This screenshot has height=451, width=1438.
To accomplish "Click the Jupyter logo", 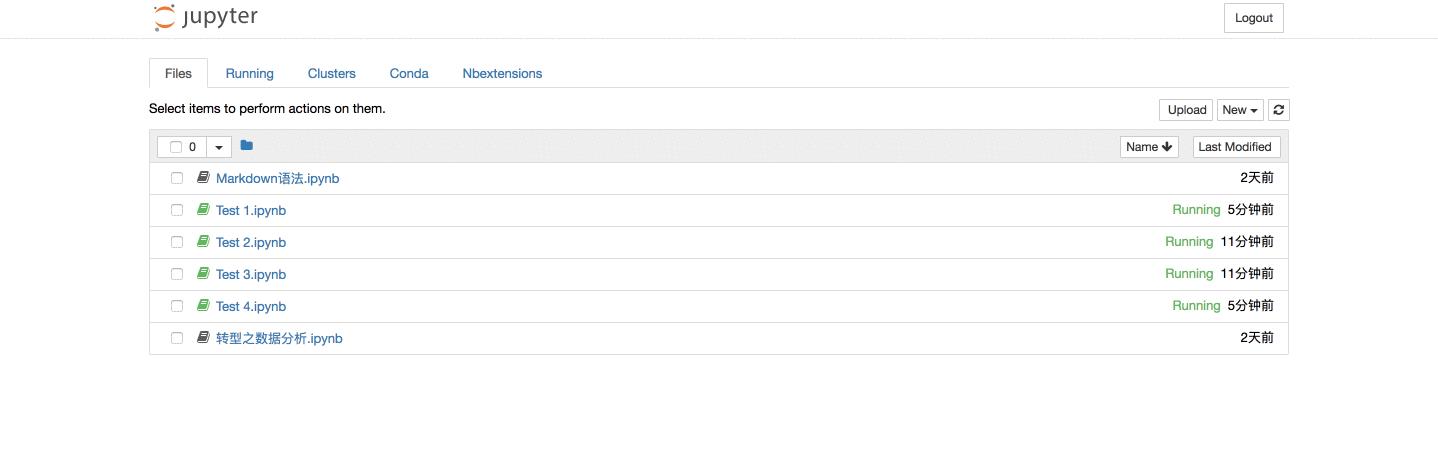I will (x=206, y=18).
